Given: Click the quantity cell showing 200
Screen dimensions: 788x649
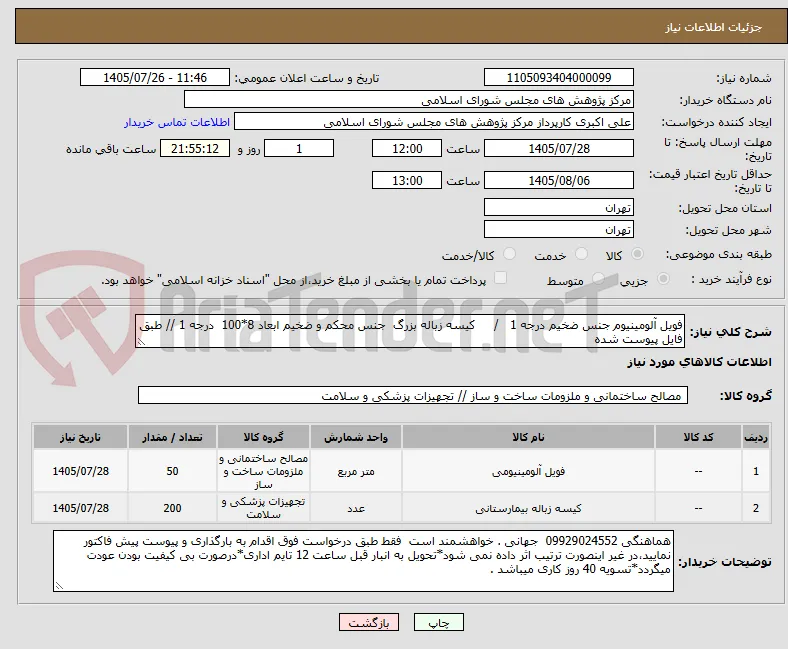Looking at the screenshot, I should point(172,508).
